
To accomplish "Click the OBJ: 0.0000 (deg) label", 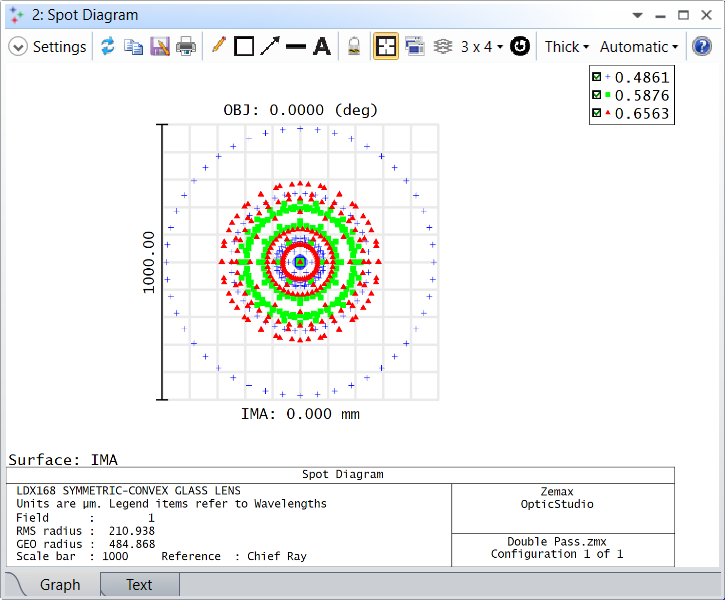I will tap(301, 110).
